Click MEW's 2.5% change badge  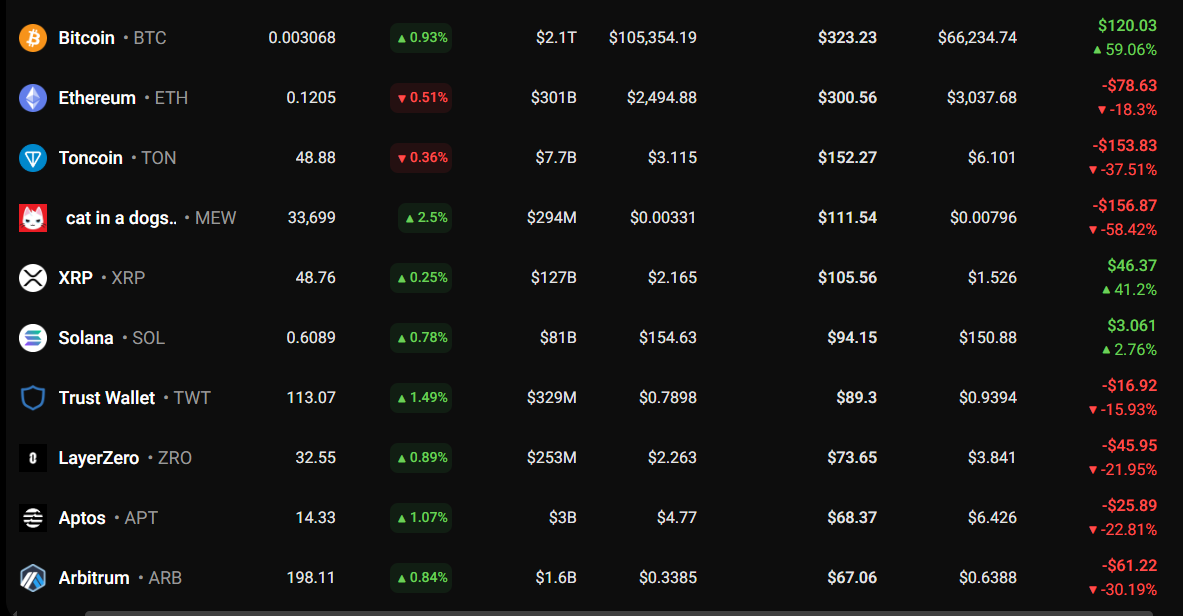tap(424, 218)
